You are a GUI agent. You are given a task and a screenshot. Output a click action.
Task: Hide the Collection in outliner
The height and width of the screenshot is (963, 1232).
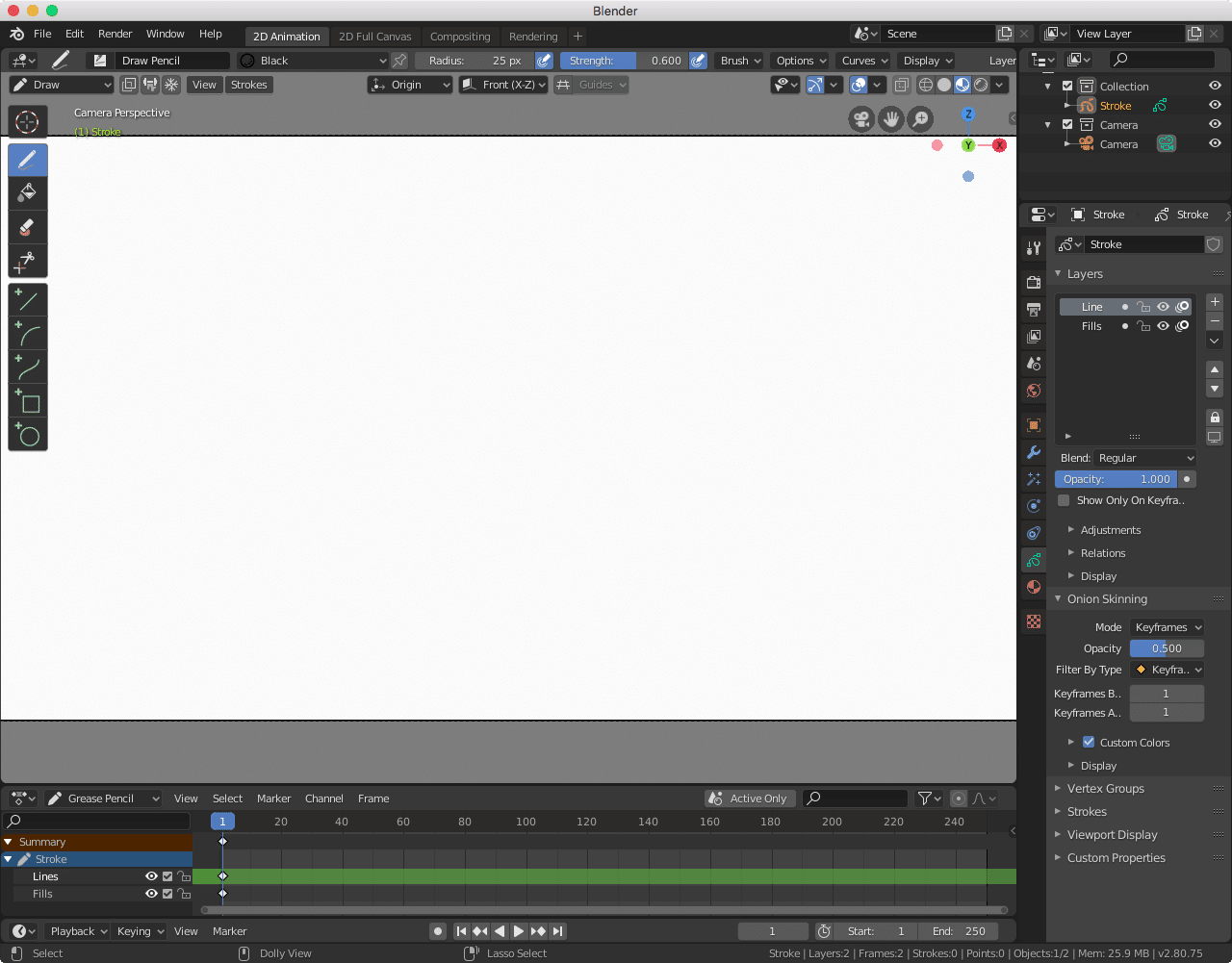[1215, 87]
